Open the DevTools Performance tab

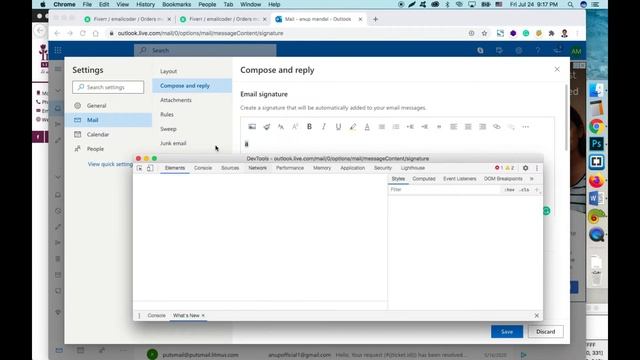(290, 168)
